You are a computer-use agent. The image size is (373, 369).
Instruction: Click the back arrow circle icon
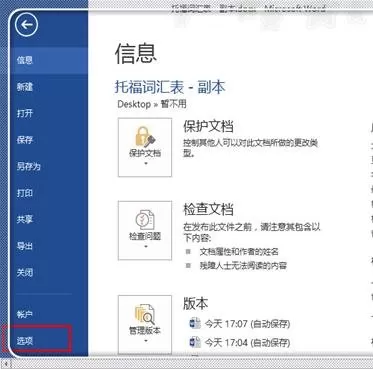(x=26, y=25)
